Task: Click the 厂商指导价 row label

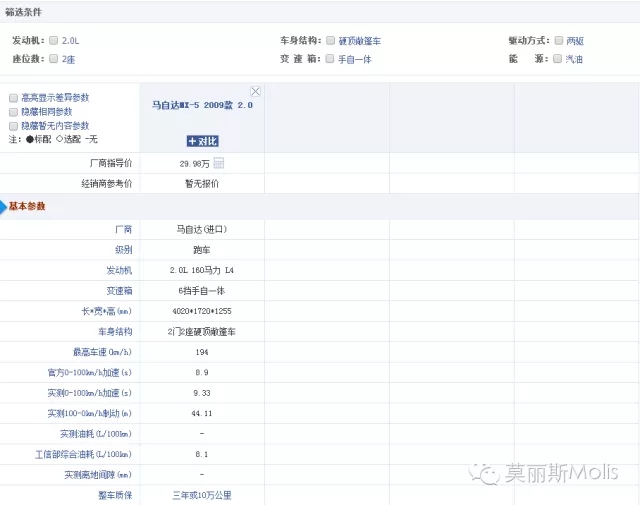Action: 111,163
